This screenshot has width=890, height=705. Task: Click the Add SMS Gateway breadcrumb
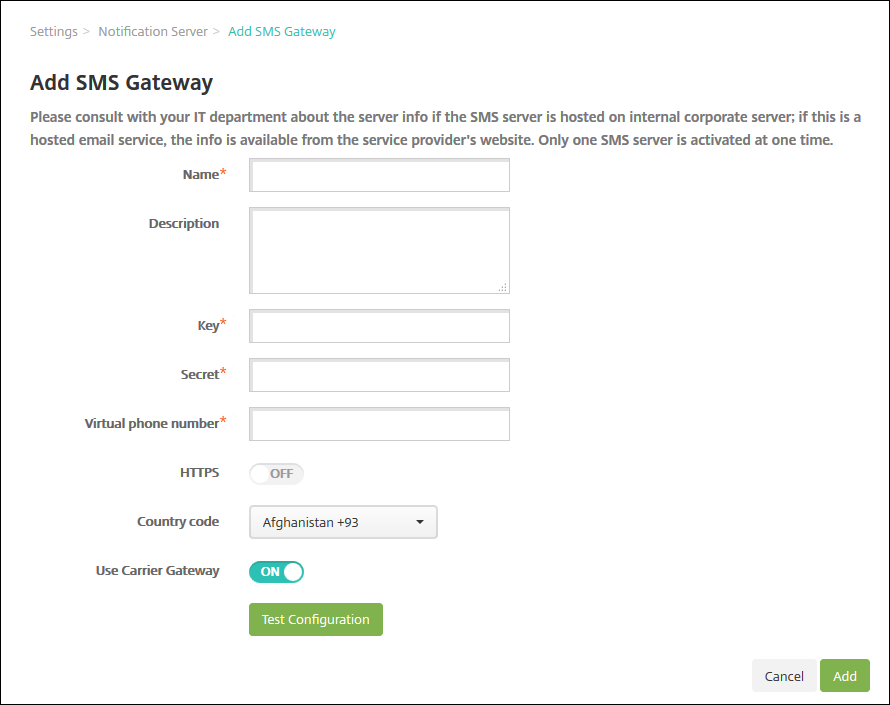point(282,32)
